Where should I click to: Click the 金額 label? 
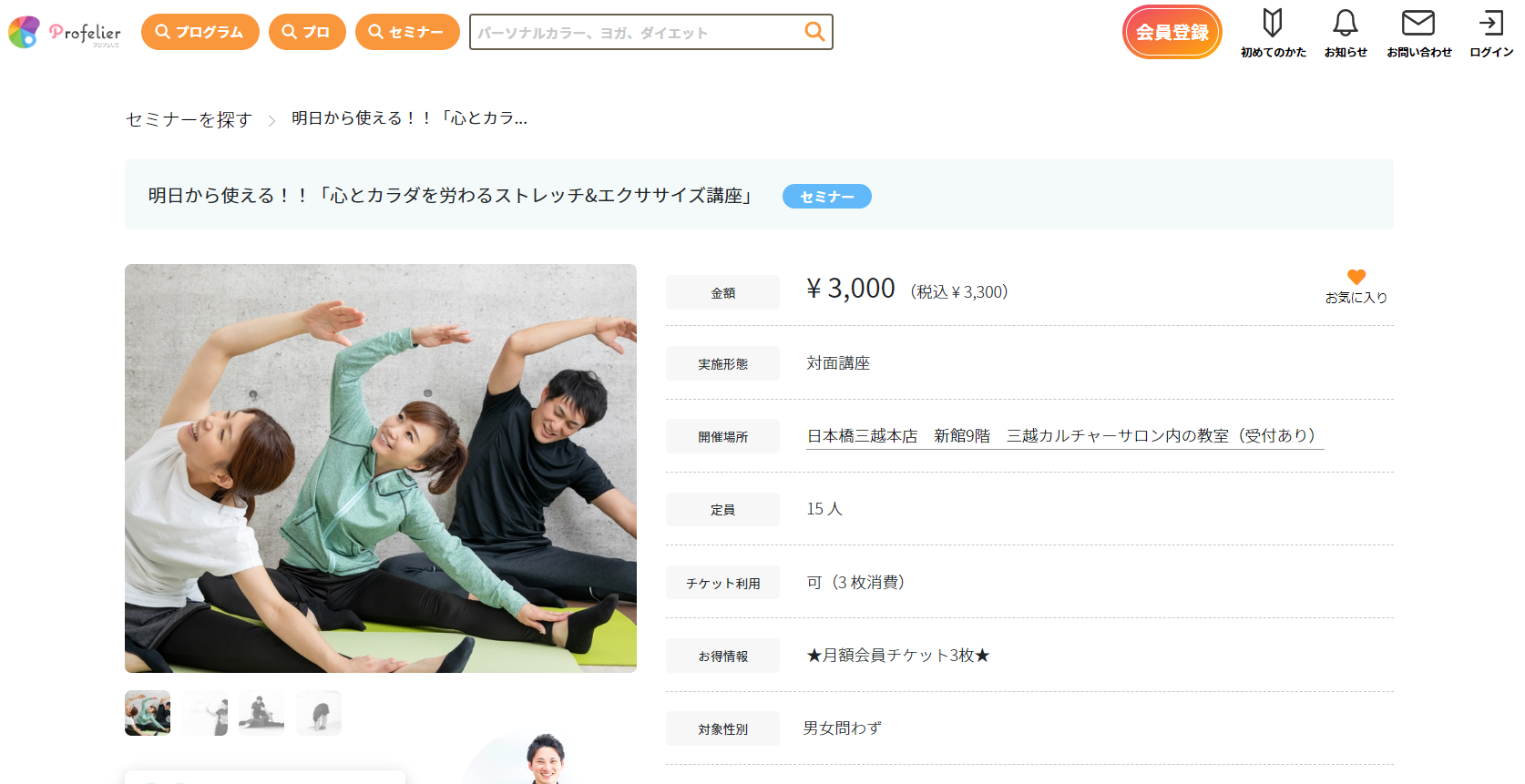pos(722,292)
